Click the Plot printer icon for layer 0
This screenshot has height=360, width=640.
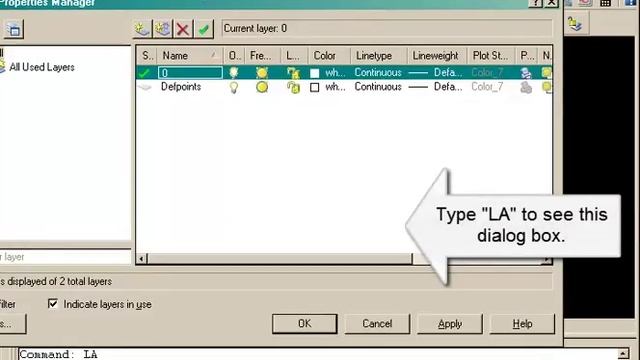pyautogui.click(x=526, y=73)
